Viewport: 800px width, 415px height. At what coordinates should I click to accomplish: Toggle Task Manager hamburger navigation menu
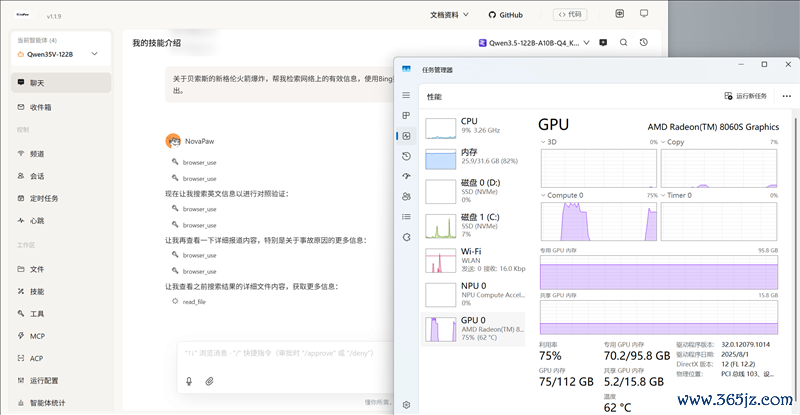click(406, 95)
